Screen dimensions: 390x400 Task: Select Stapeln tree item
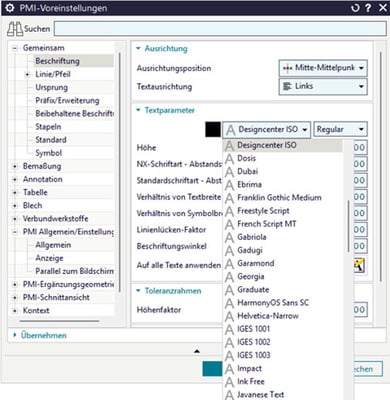(48, 127)
